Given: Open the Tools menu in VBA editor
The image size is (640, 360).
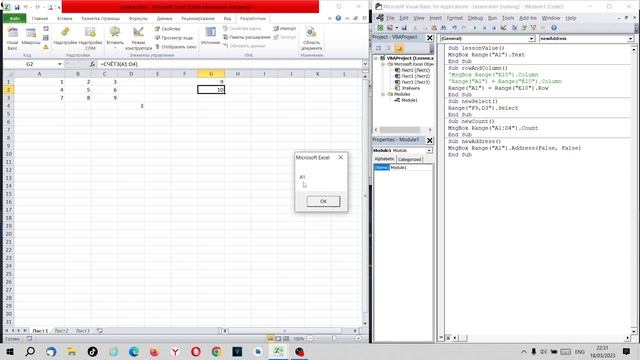Looking at the screenshot, I should click(x=508, y=18).
